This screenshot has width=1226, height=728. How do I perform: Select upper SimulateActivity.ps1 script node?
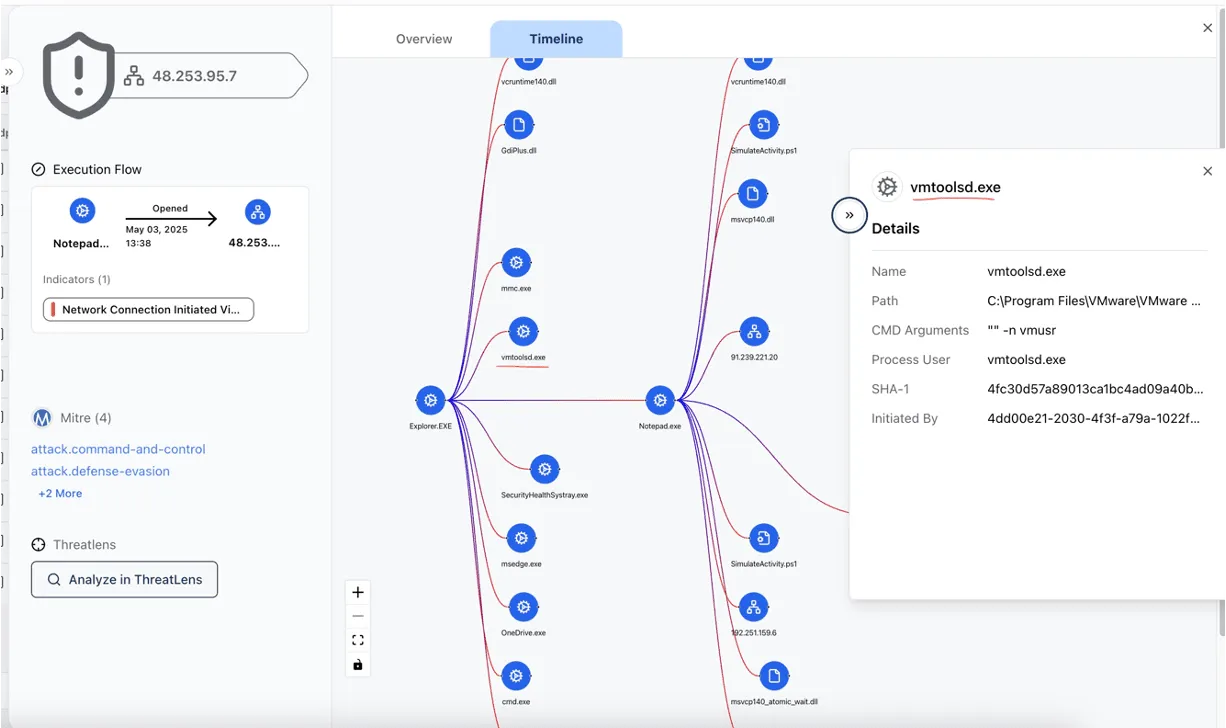763,125
